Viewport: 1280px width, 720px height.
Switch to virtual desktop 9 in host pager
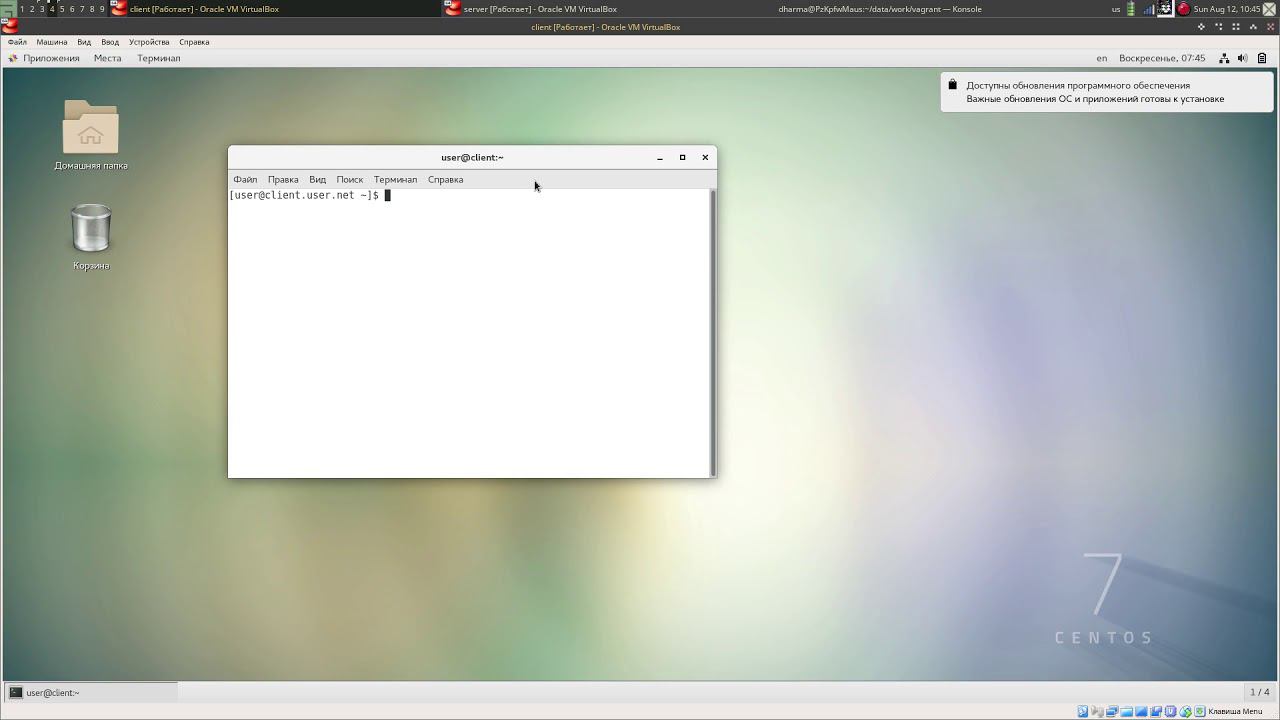point(102,9)
